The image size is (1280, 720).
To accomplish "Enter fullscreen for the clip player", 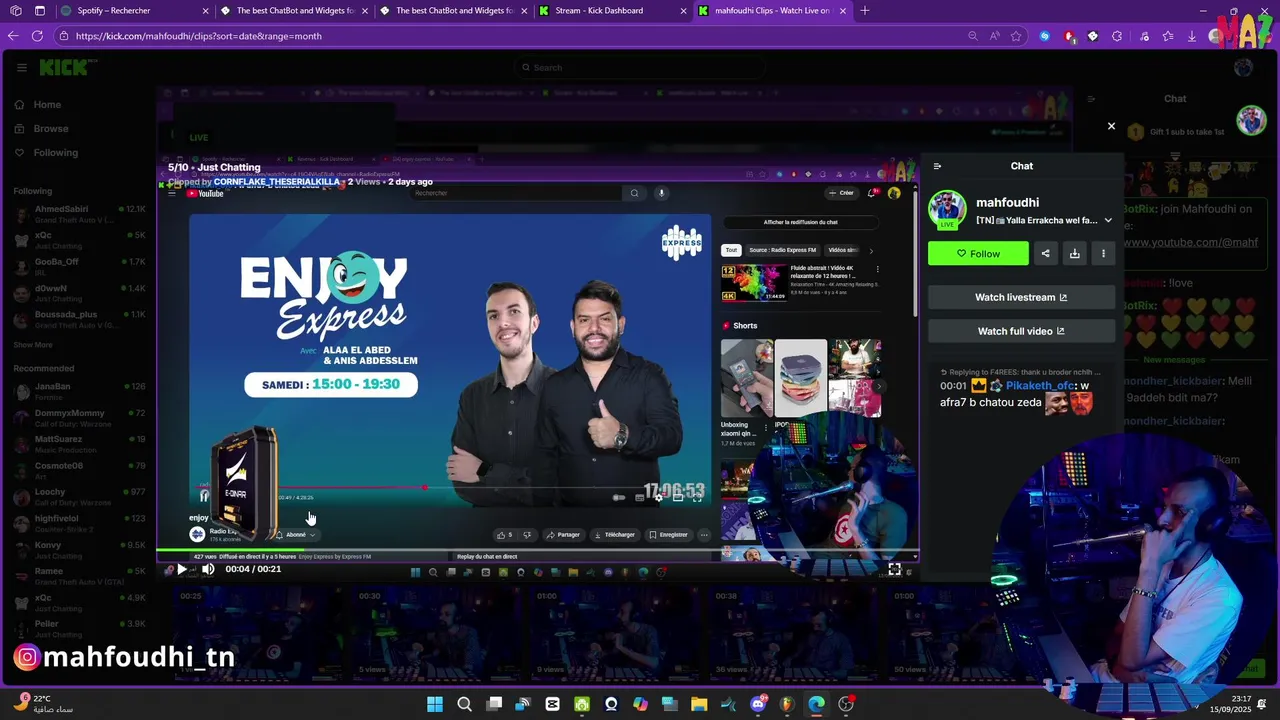I will (894, 569).
